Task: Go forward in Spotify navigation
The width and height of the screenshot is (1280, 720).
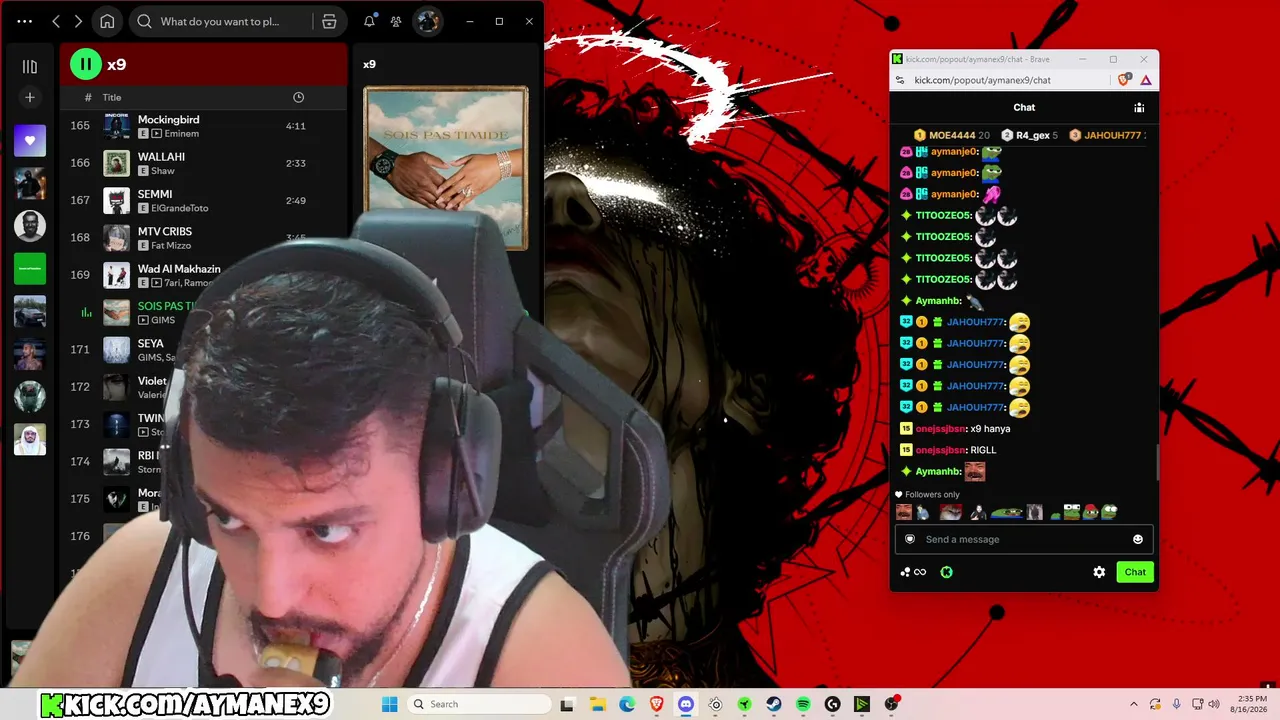Action: pyautogui.click(x=79, y=21)
